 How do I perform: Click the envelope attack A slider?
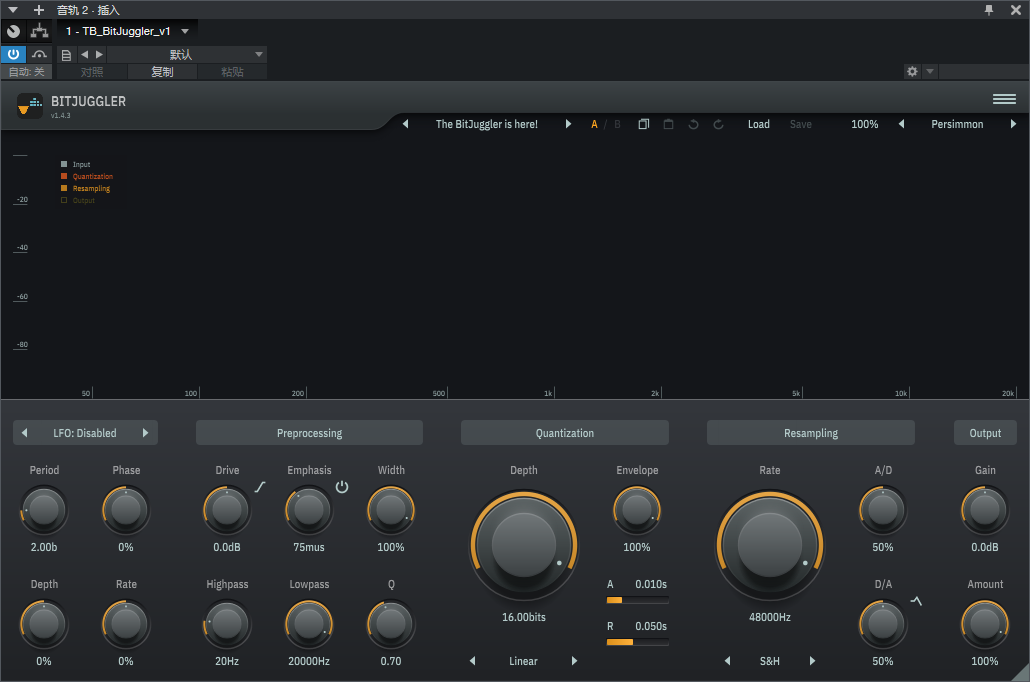638,600
